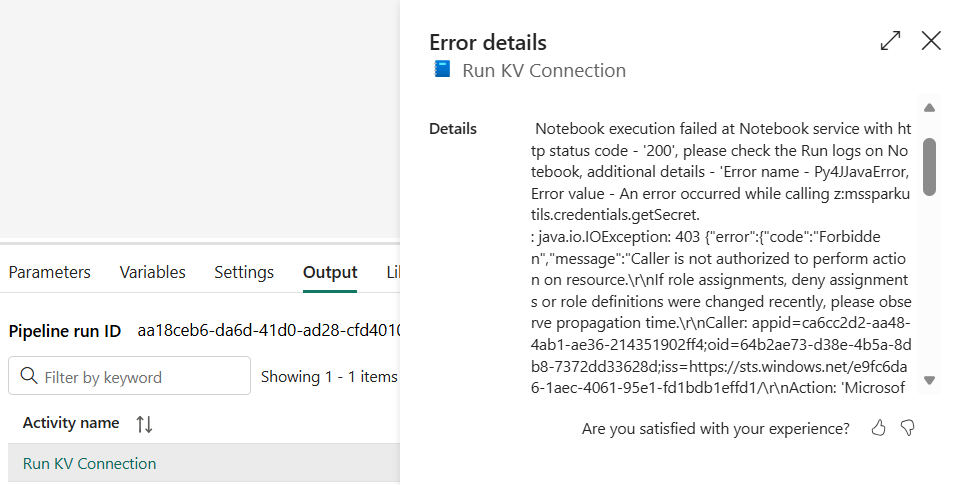Click the Activity name column header
The image size is (967, 485).
[x=71, y=423]
